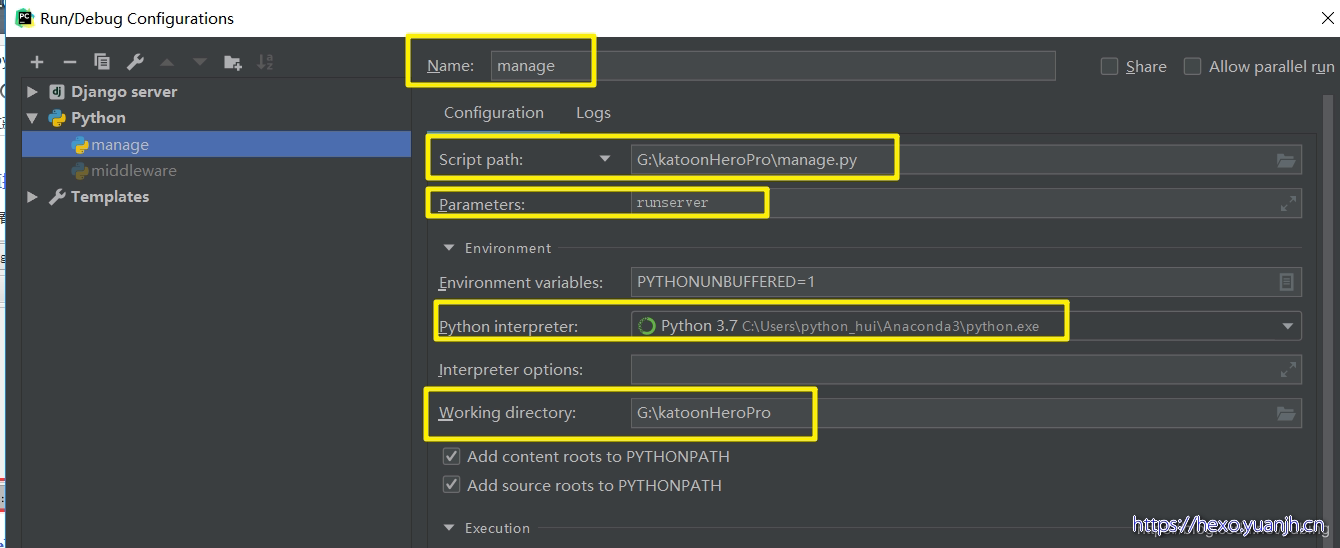Uncheck Add source roots to PYTHONPATH
The width and height of the screenshot is (1340, 548).
pyautogui.click(x=452, y=485)
